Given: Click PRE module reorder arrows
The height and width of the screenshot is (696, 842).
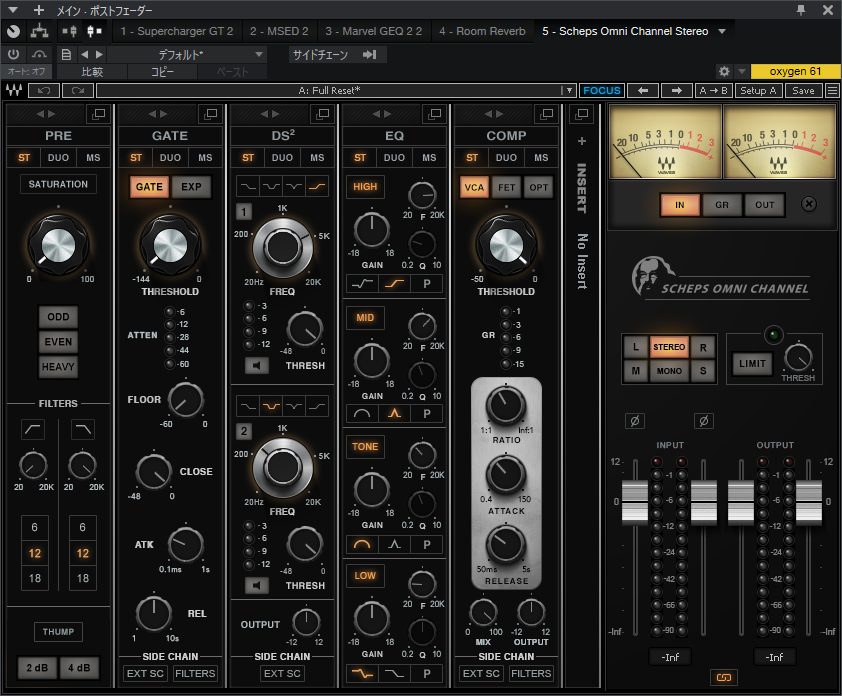Looking at the screenshot, I should 46,114.
